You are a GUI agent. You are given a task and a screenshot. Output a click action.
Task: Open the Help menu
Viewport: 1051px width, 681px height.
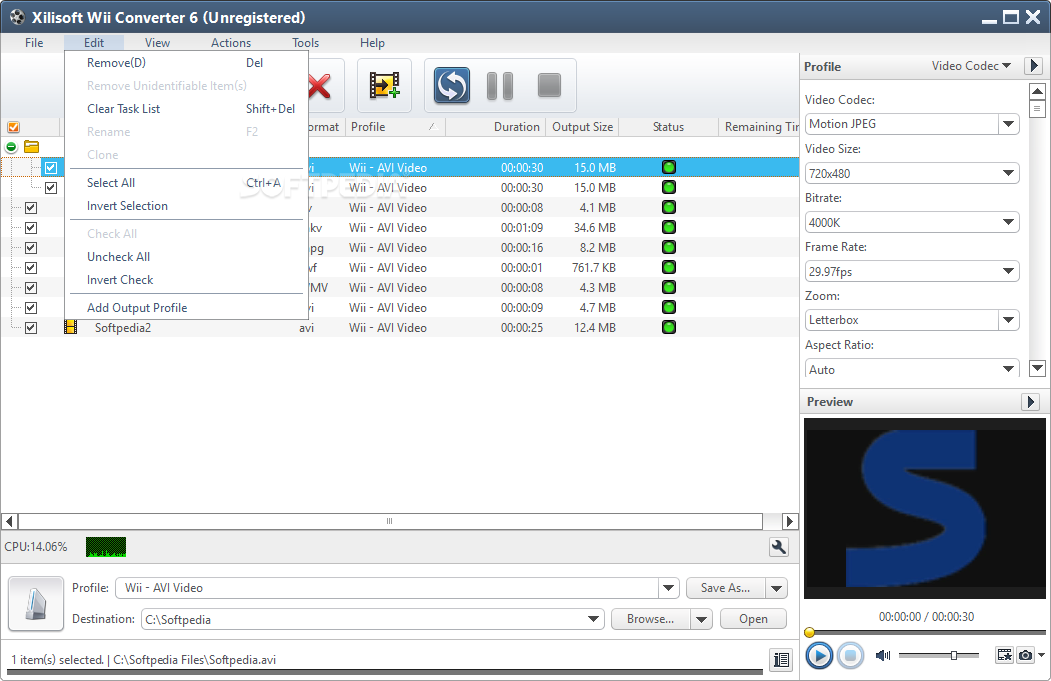[372, 43]
